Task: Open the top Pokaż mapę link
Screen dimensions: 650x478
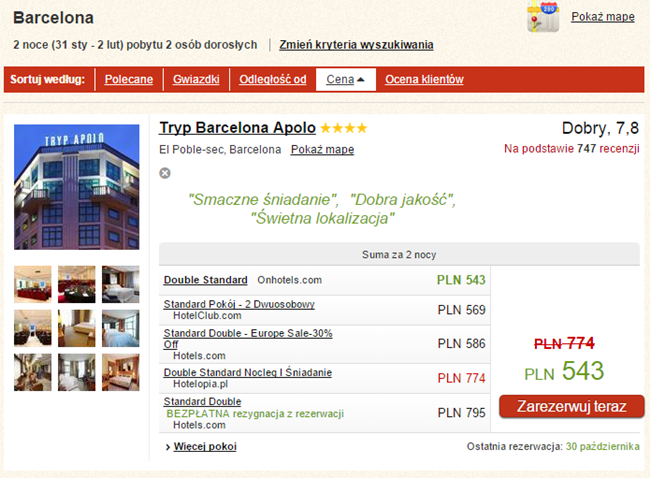Action: [x=603, y=17]
